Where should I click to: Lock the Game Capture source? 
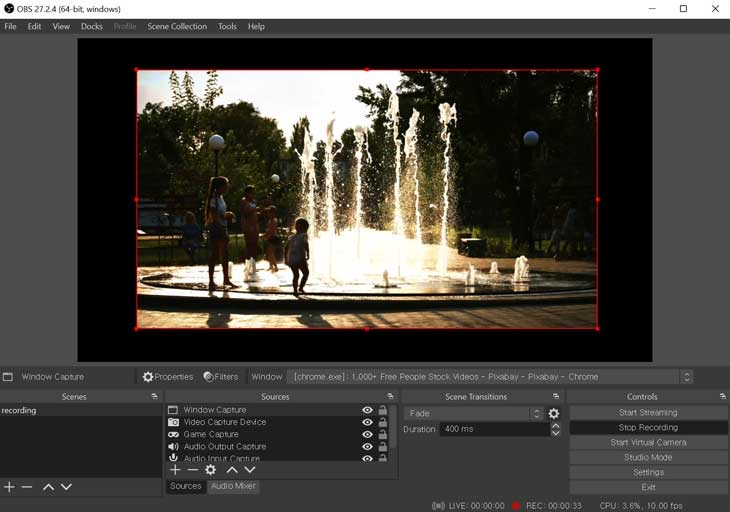coord(383,434)
